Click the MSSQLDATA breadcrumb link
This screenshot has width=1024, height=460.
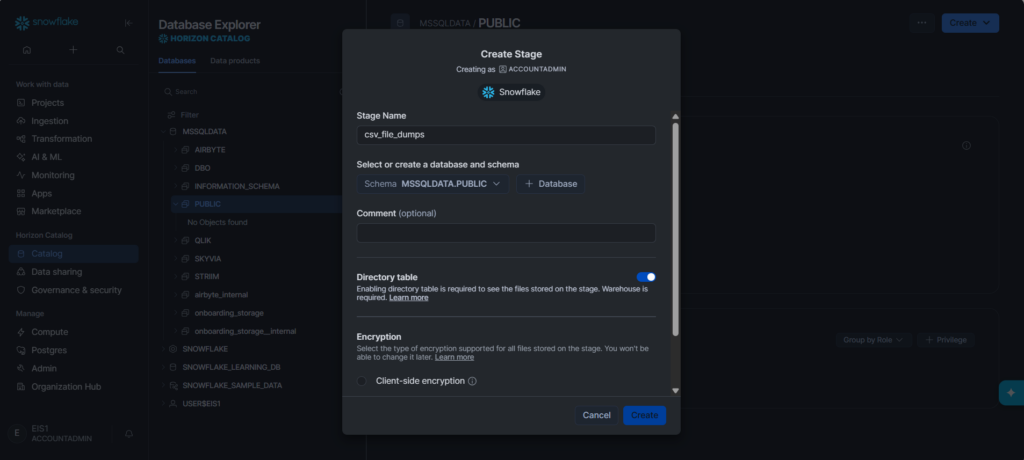pos(445,23)
